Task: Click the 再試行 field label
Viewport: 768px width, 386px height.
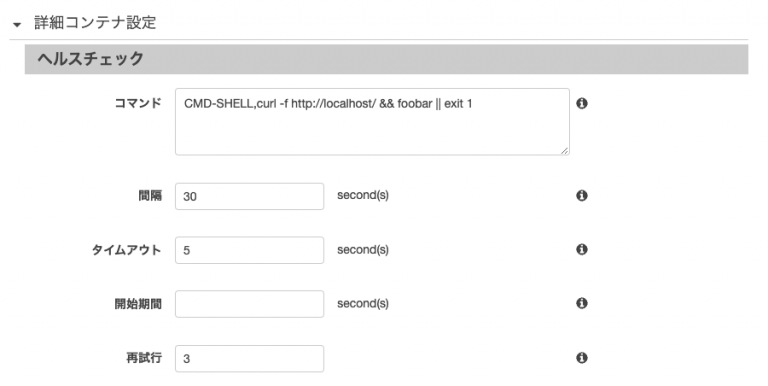Action: pos(144,358)
